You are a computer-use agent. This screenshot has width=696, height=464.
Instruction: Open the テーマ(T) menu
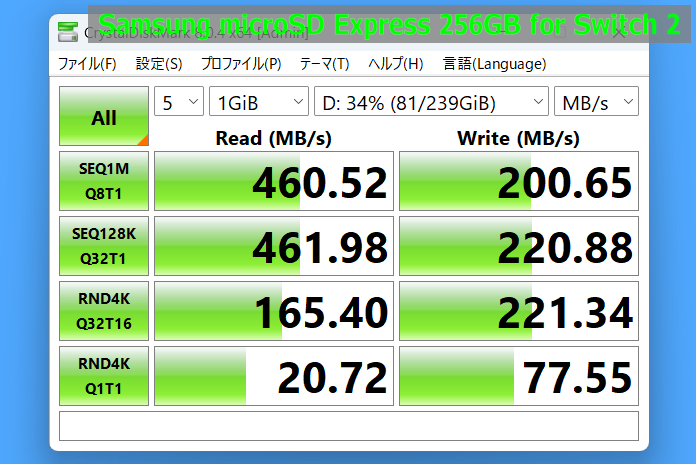(324, 64)
